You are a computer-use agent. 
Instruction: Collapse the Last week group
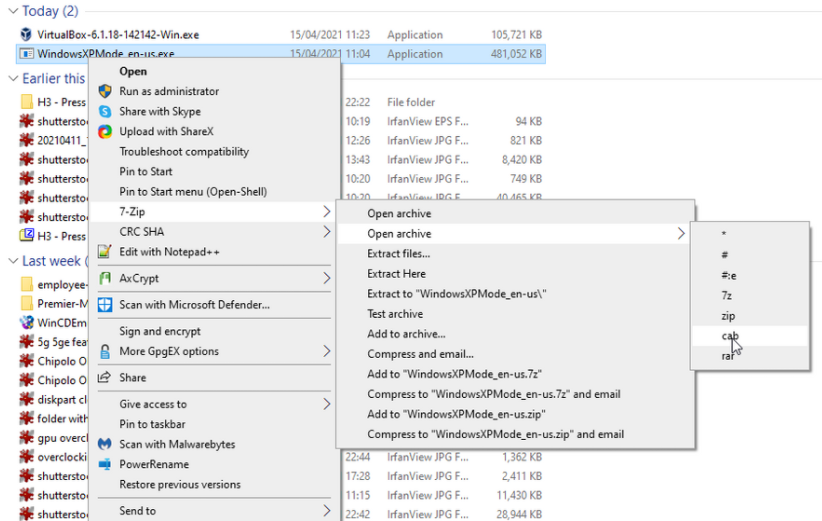pyautogui.click(x=13, y=261)
